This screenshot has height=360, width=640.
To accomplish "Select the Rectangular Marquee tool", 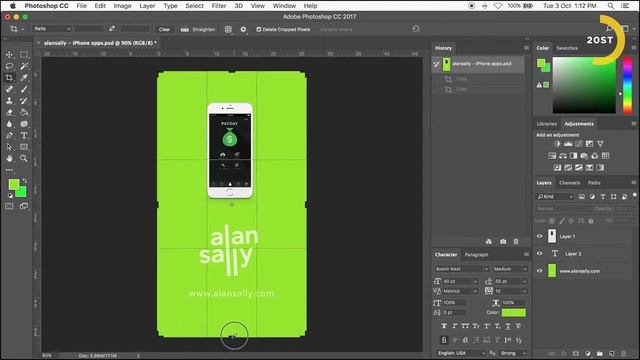I will tap(24, 55).
